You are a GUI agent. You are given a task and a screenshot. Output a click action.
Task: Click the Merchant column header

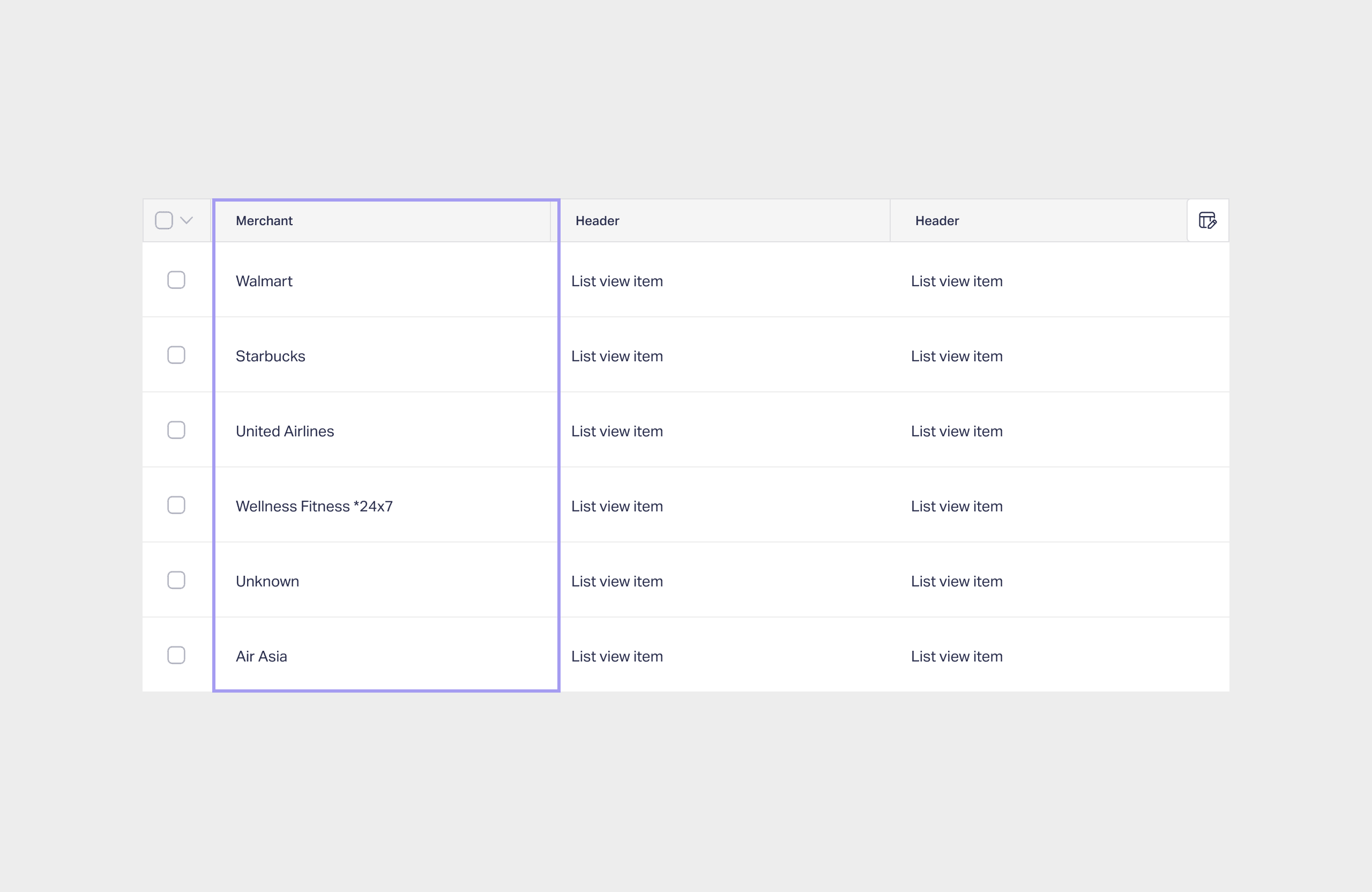[264, 221]
